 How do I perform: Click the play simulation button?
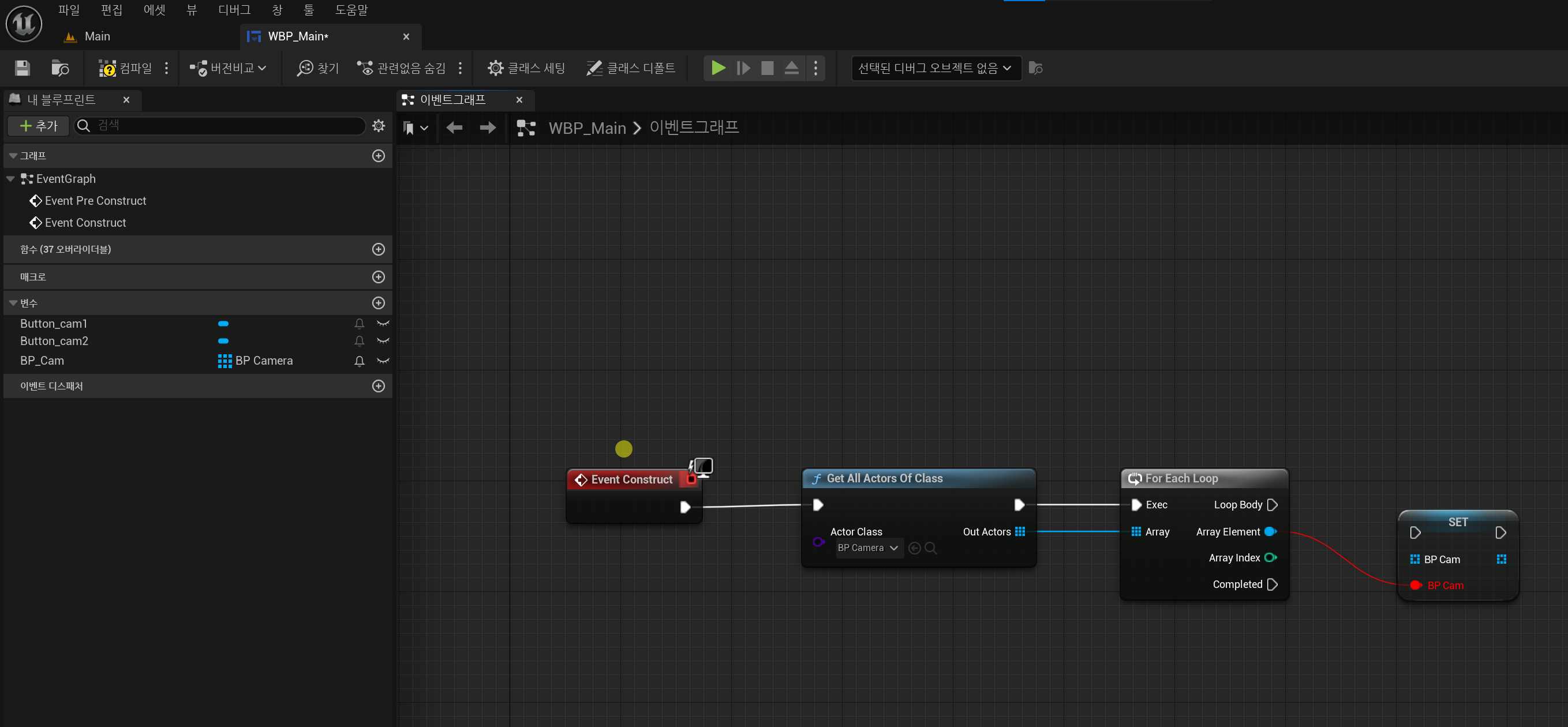pyautogui.click(x=718, y=68)
